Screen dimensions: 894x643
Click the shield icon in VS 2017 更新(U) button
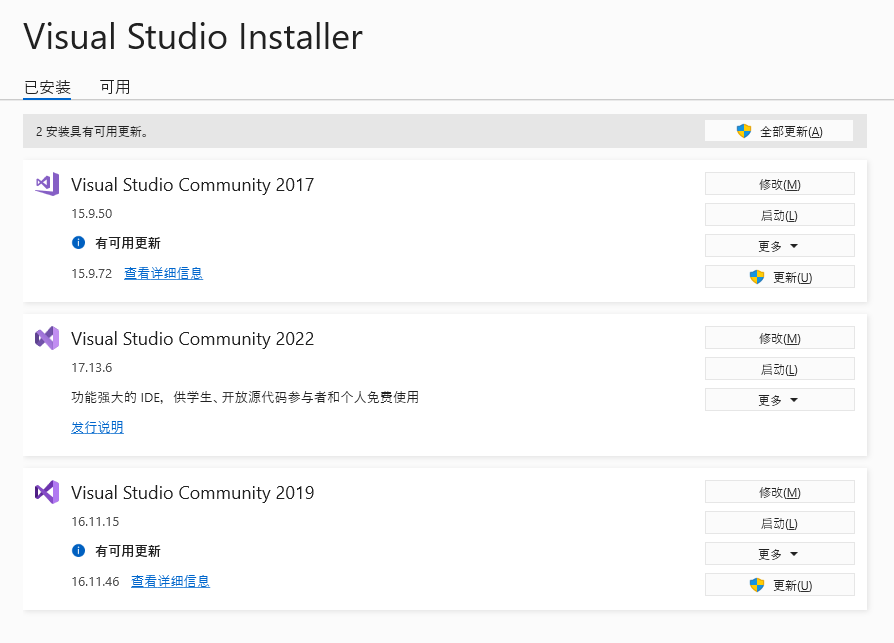(x=757, y=277)
